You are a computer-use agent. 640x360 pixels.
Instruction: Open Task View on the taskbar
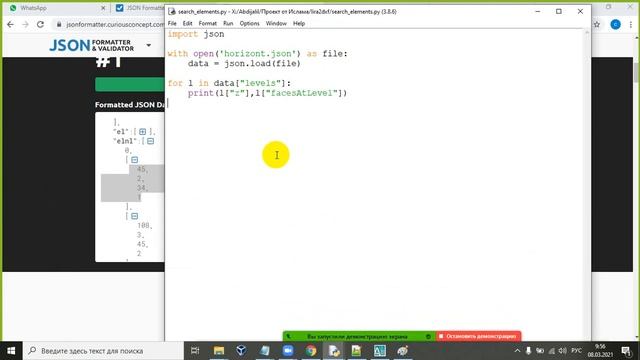pyautogui.click(x=195, y=351)
